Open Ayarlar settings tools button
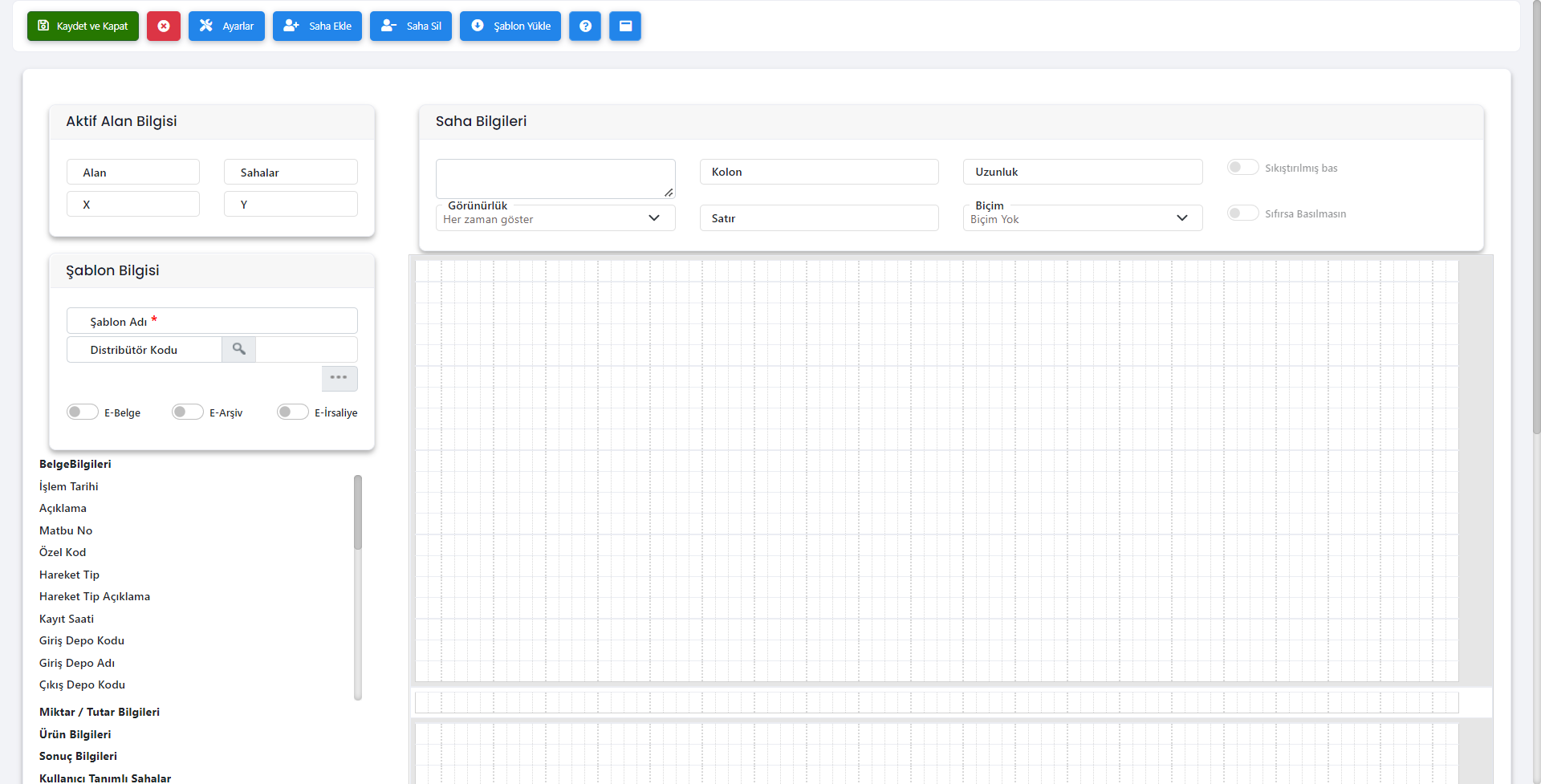Image resolution: width=1541 pixels, height=784 pixels. tap(226, 26)
